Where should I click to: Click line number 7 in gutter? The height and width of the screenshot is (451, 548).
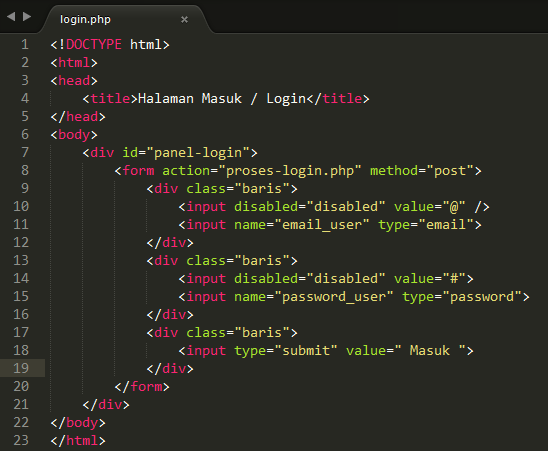[25, 152]
